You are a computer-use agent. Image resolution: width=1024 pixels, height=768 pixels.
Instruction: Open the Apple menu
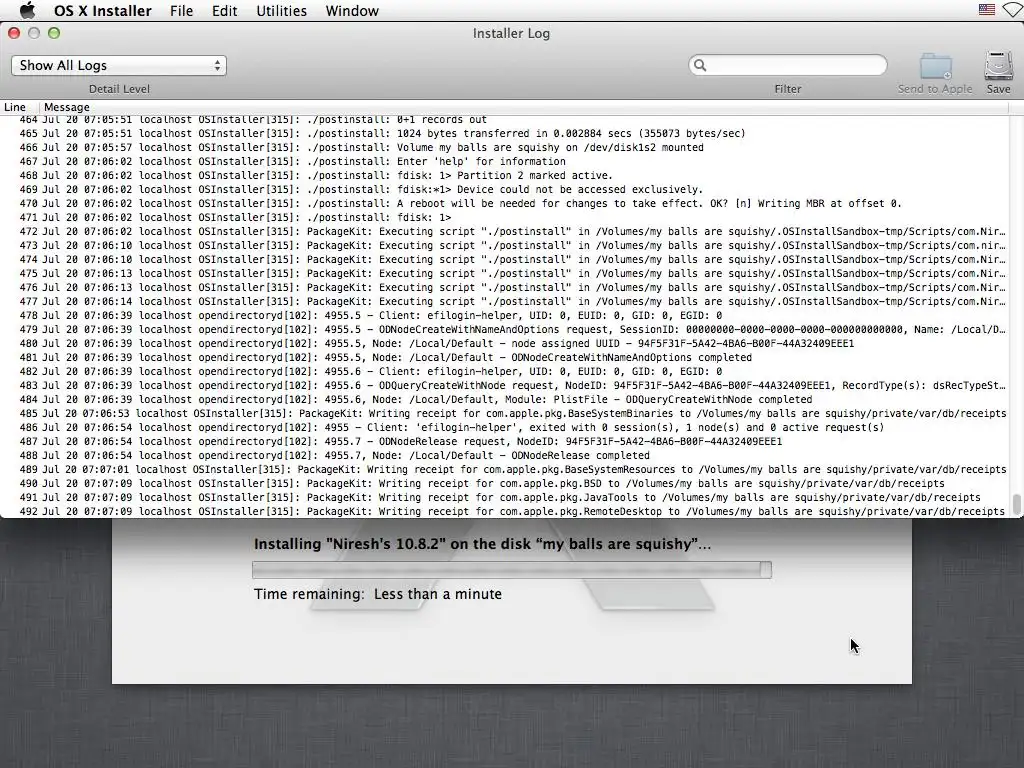coord(27,10)
